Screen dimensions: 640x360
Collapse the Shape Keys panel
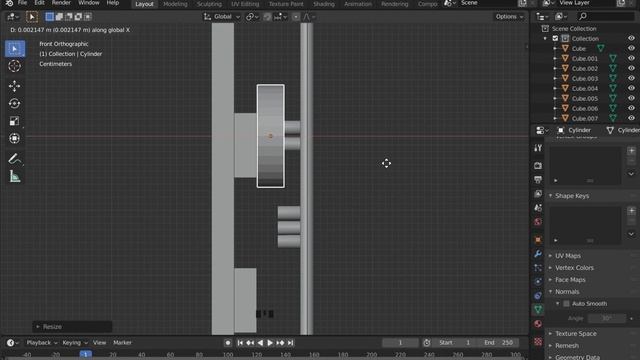pyautogui.click(x=572, y=196)
